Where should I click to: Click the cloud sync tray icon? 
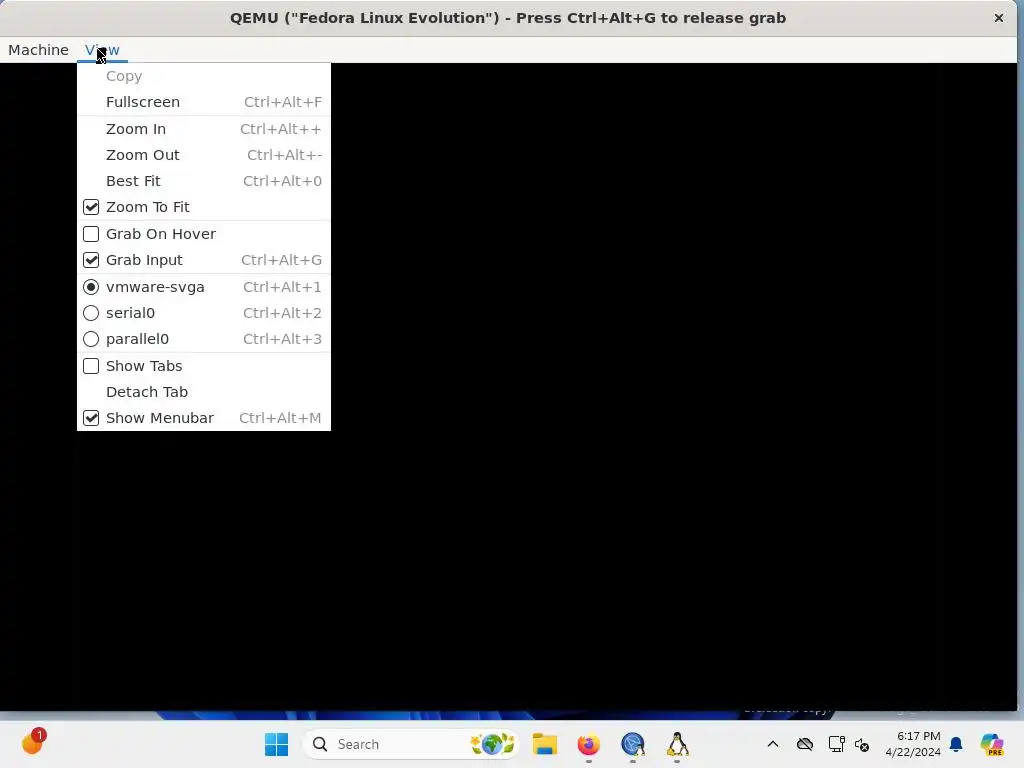point(805,744)
